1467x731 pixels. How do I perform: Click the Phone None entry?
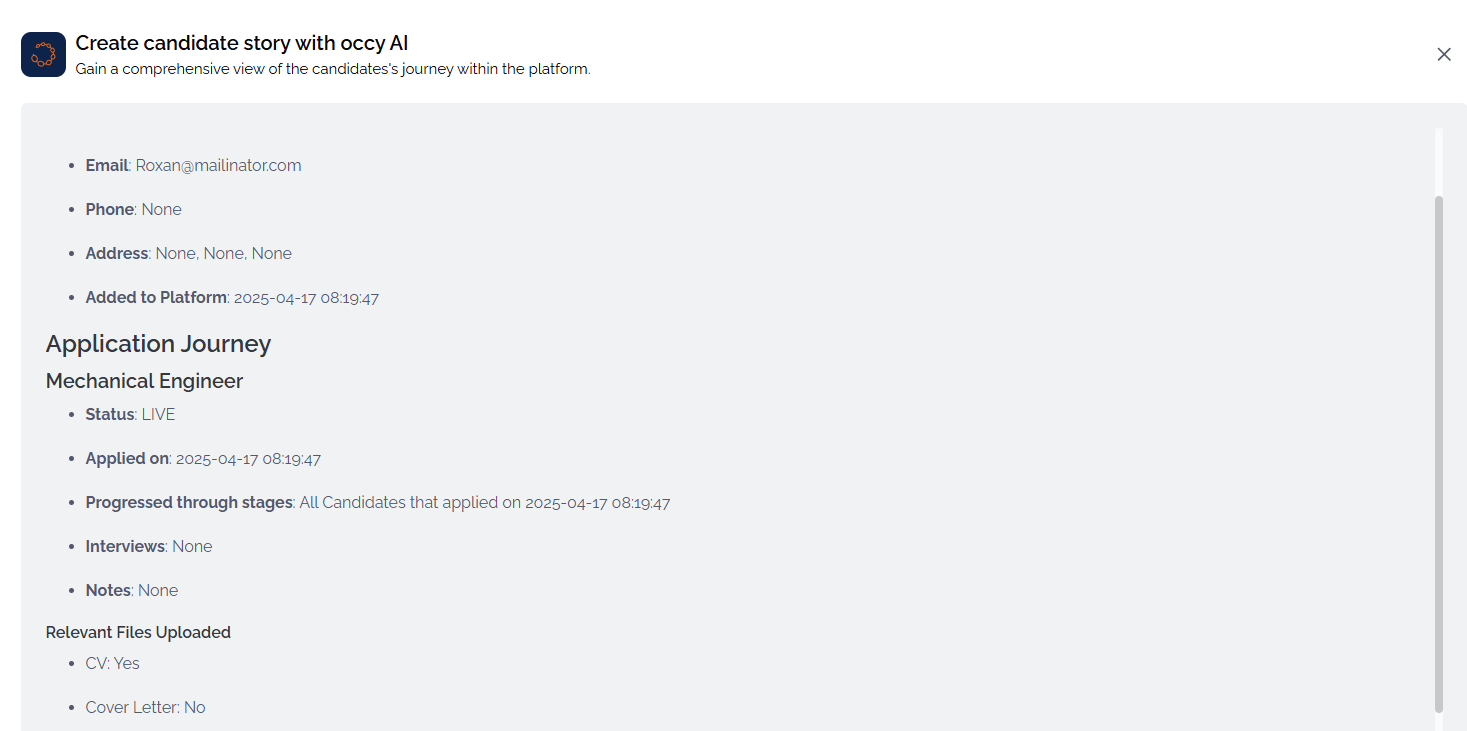[x=133, y=209]
